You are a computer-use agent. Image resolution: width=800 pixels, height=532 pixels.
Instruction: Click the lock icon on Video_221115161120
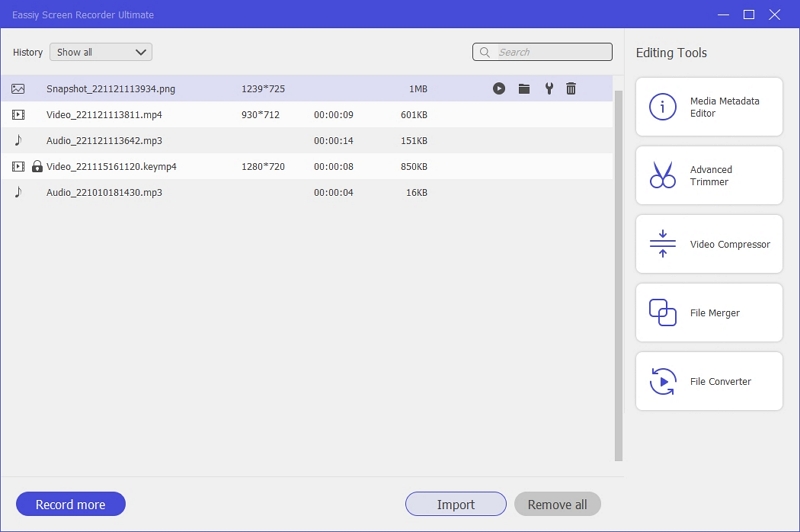coord(37,167)
